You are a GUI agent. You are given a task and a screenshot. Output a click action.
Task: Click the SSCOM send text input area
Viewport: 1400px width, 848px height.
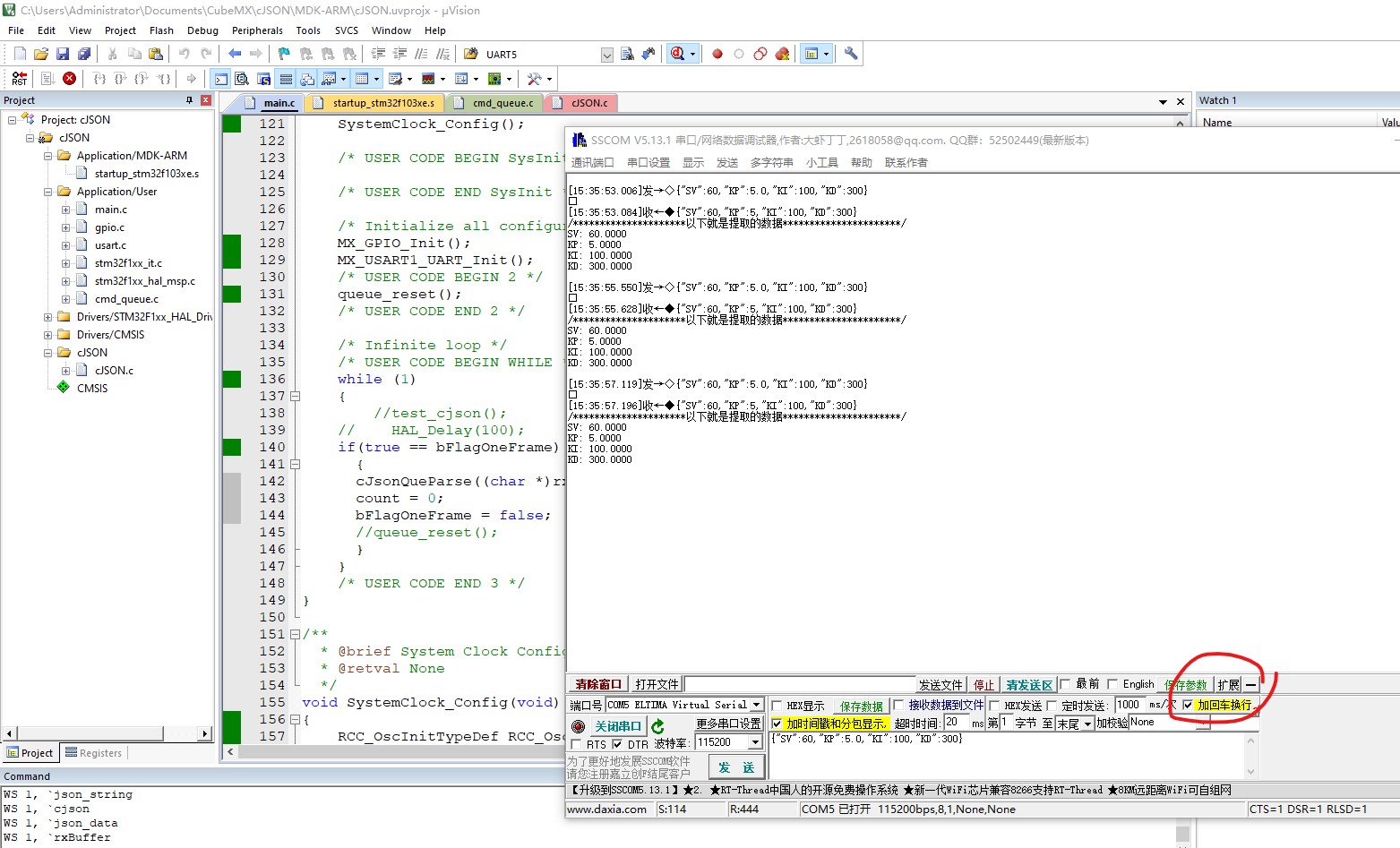[1008, 755]
